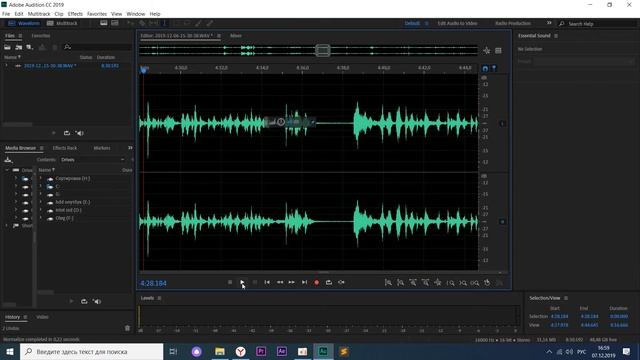Expand the Oleg (F:) drive row

[x=40, y=218]
